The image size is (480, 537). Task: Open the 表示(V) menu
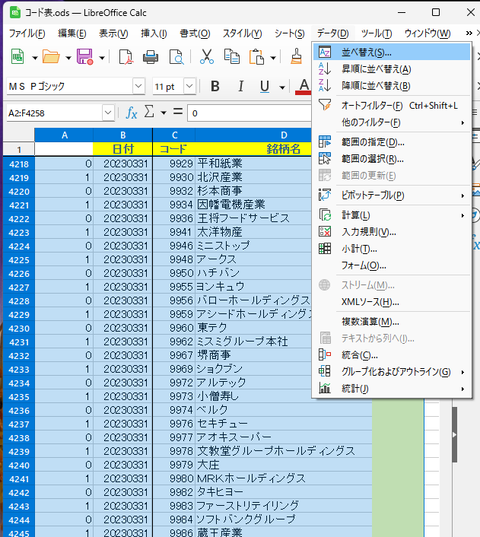pos(113,33)
